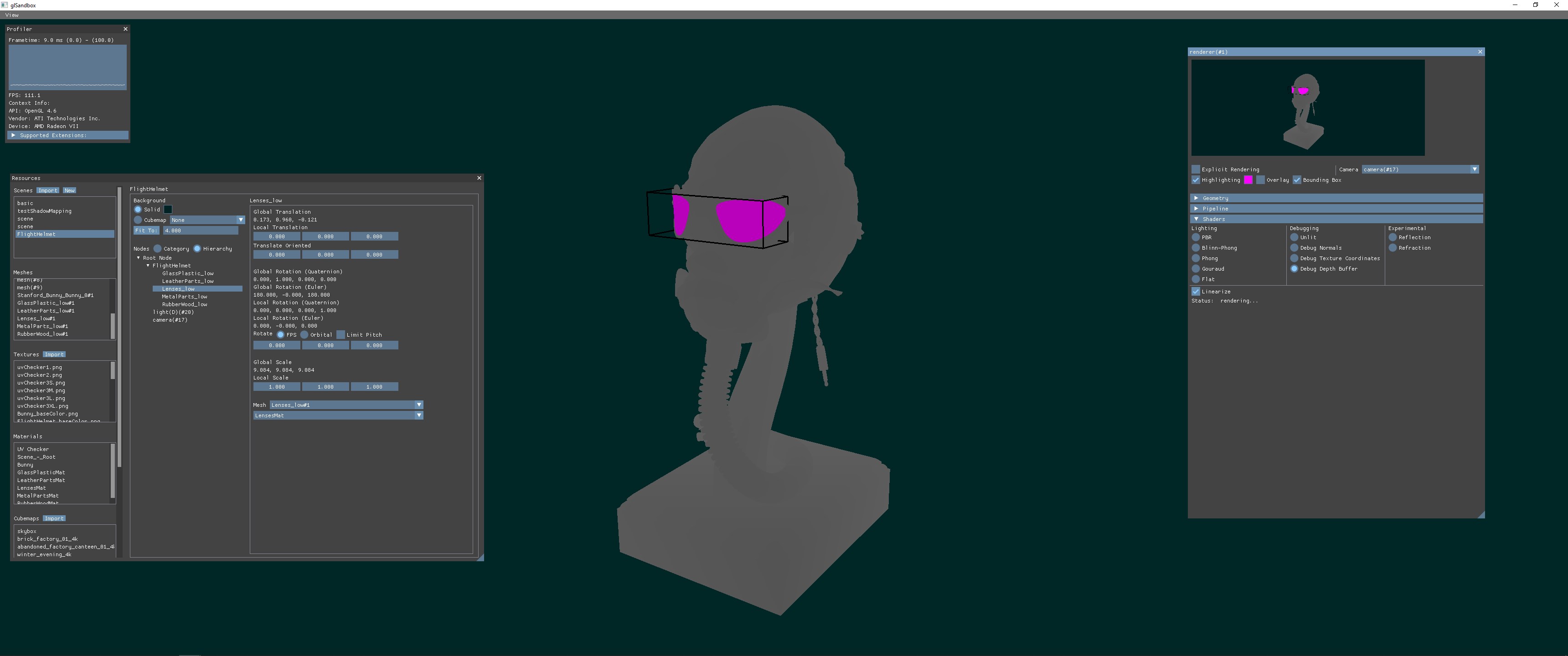Click the magenta highlighting color swatch
Image resolution: width=1568 pixels, height=656 pixels.
click(x=1248, y=180)
